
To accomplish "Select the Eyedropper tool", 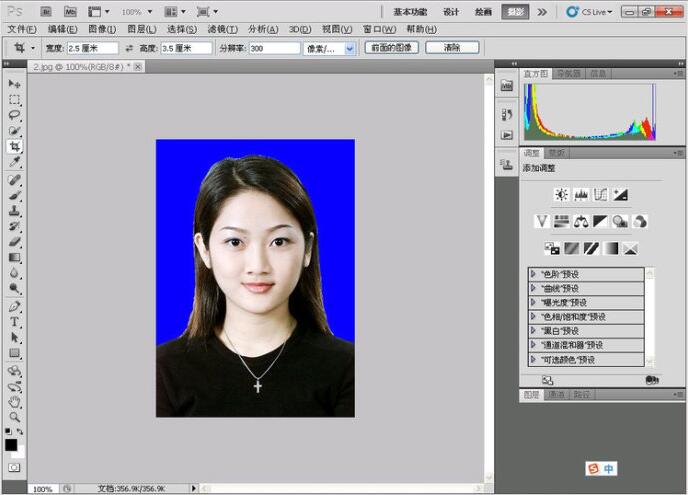I will point(14,162).
